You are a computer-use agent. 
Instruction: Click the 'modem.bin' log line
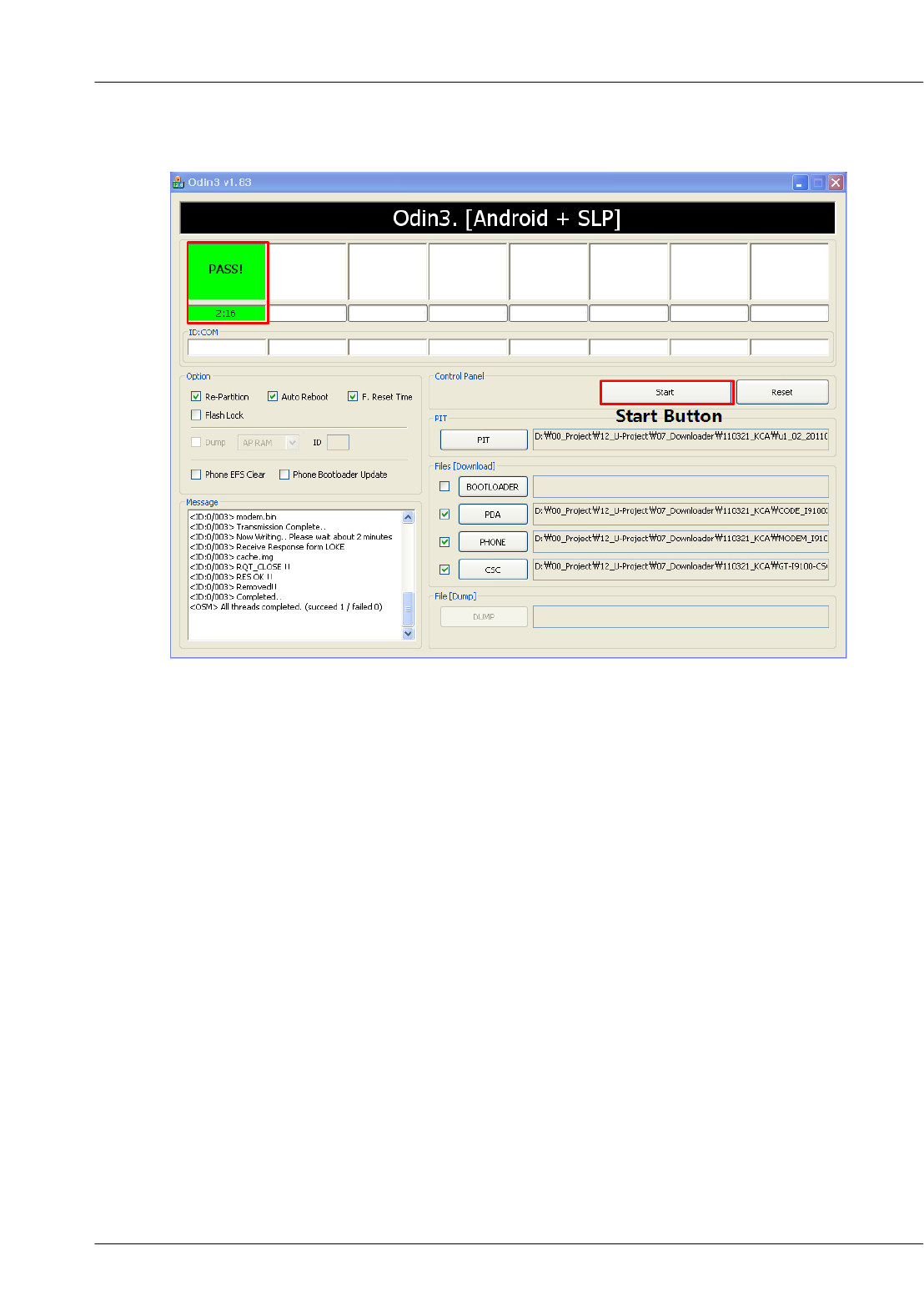233,517
